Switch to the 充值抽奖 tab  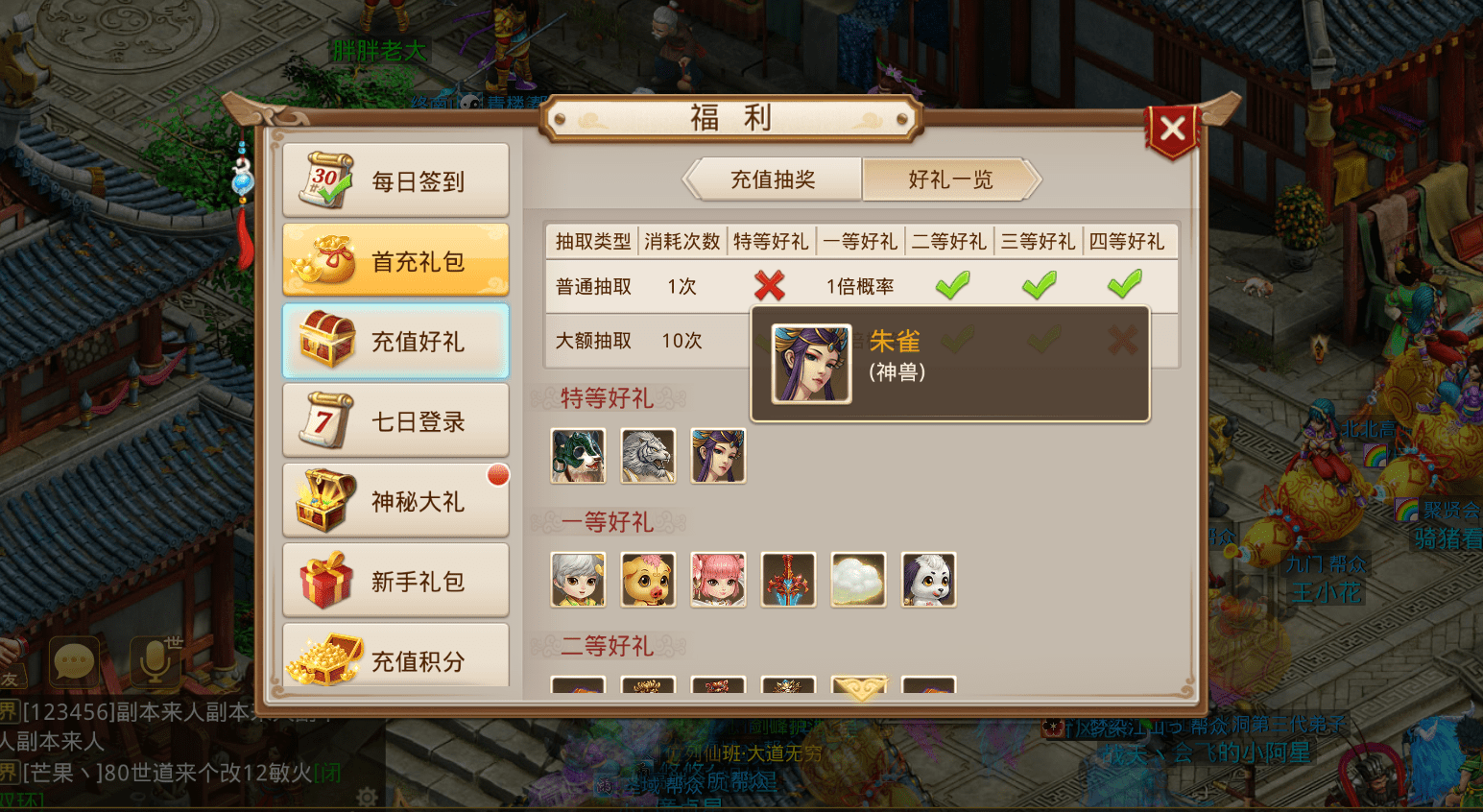[x=773, y=179]
